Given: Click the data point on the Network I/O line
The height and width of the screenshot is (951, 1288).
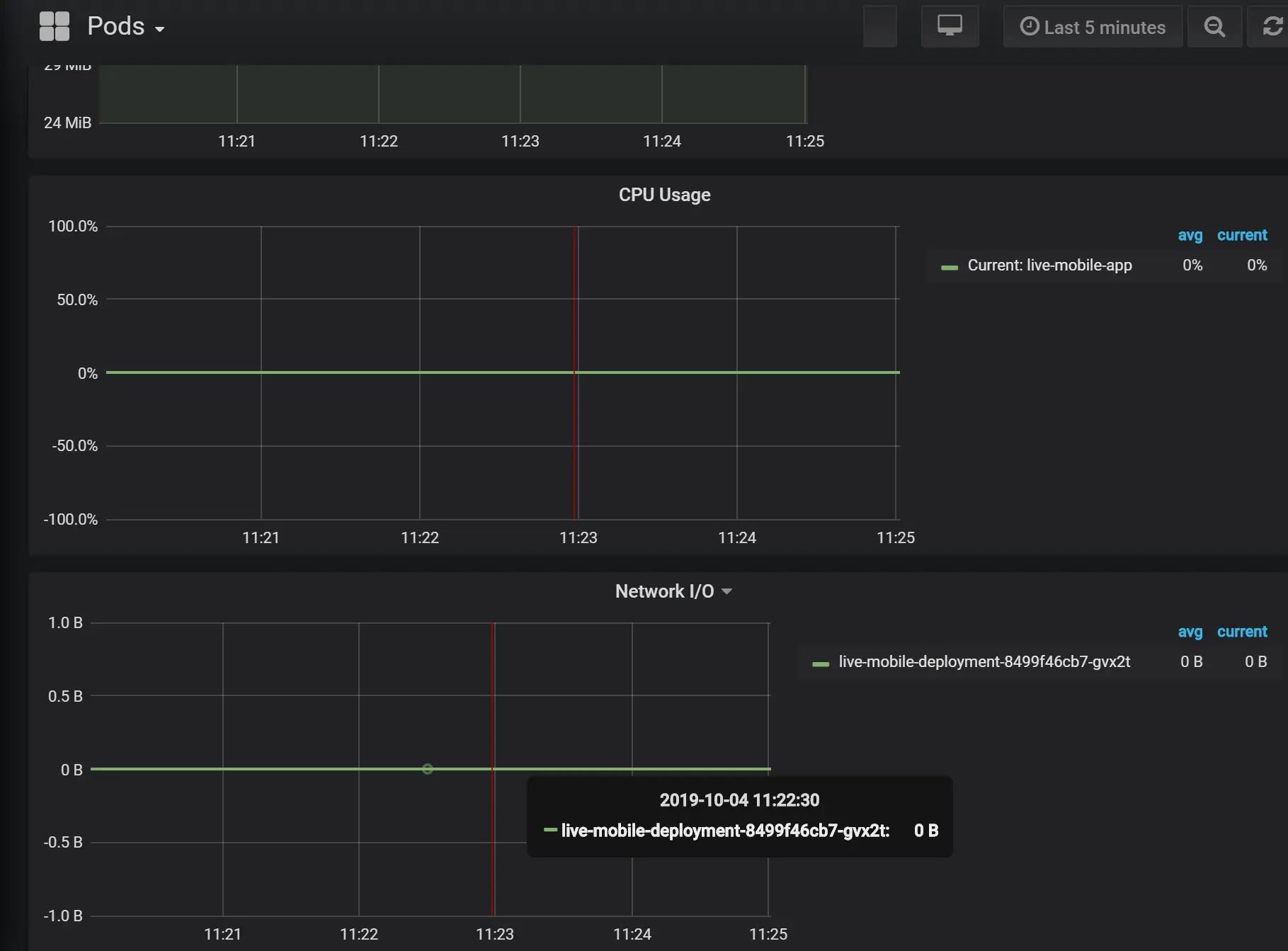Looking at the screenshot, I should (427, 769).
